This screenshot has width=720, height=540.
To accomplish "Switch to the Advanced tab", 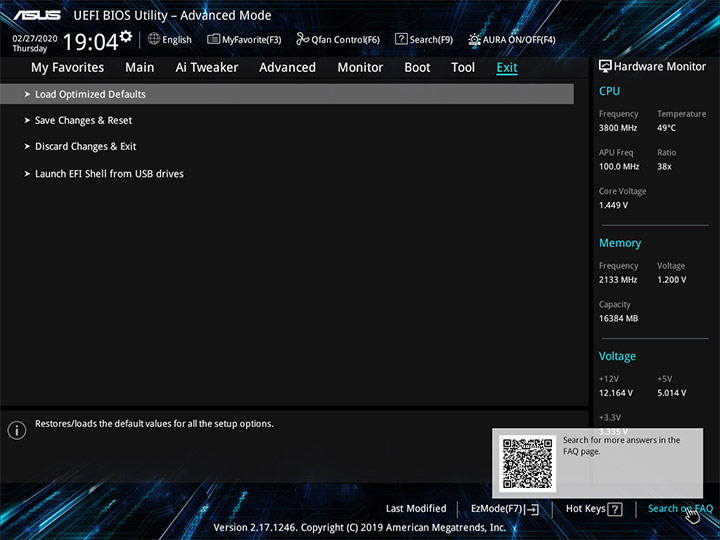I will [287, 68].
